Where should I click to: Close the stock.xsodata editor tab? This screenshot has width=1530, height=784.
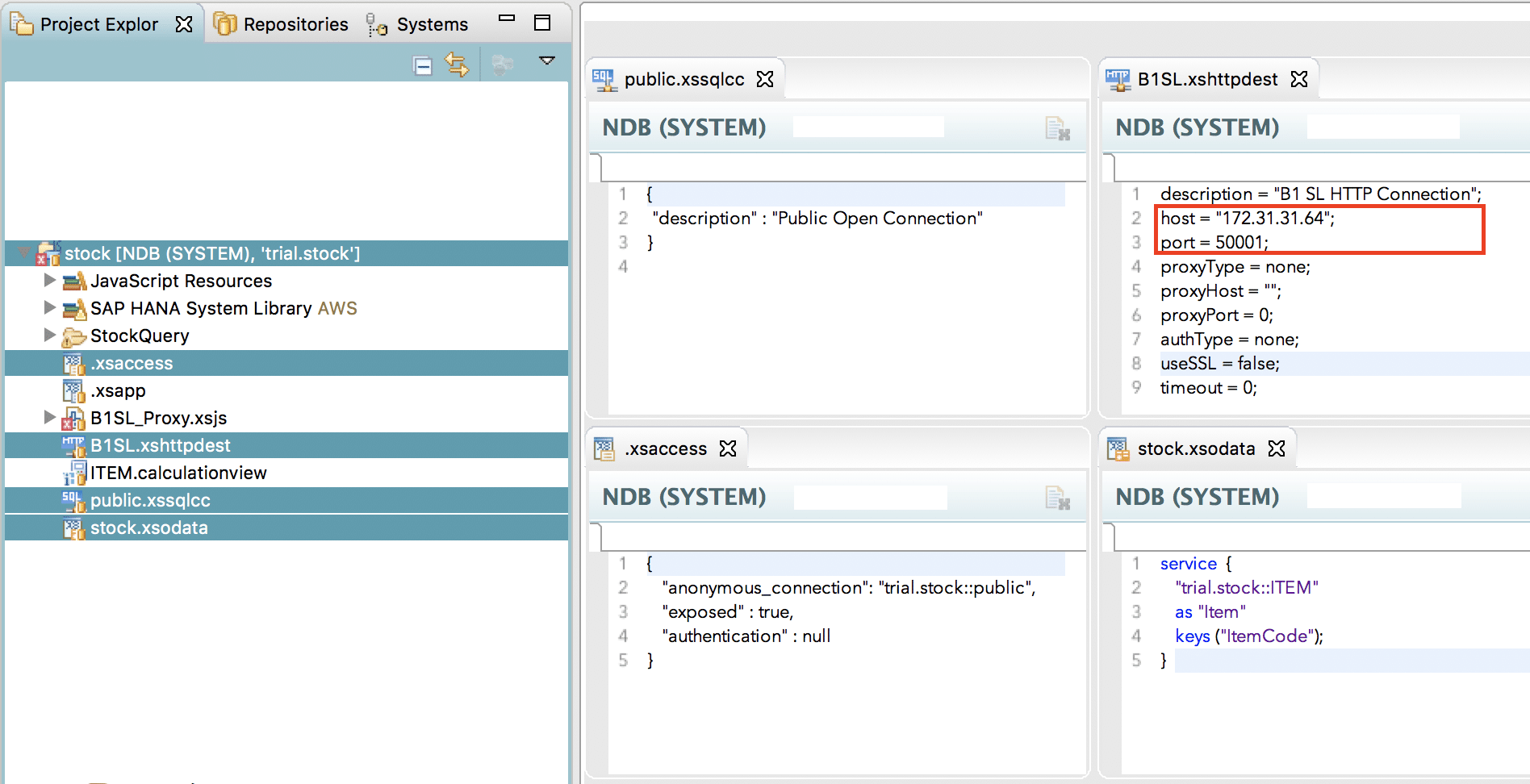click(1277, 448)
